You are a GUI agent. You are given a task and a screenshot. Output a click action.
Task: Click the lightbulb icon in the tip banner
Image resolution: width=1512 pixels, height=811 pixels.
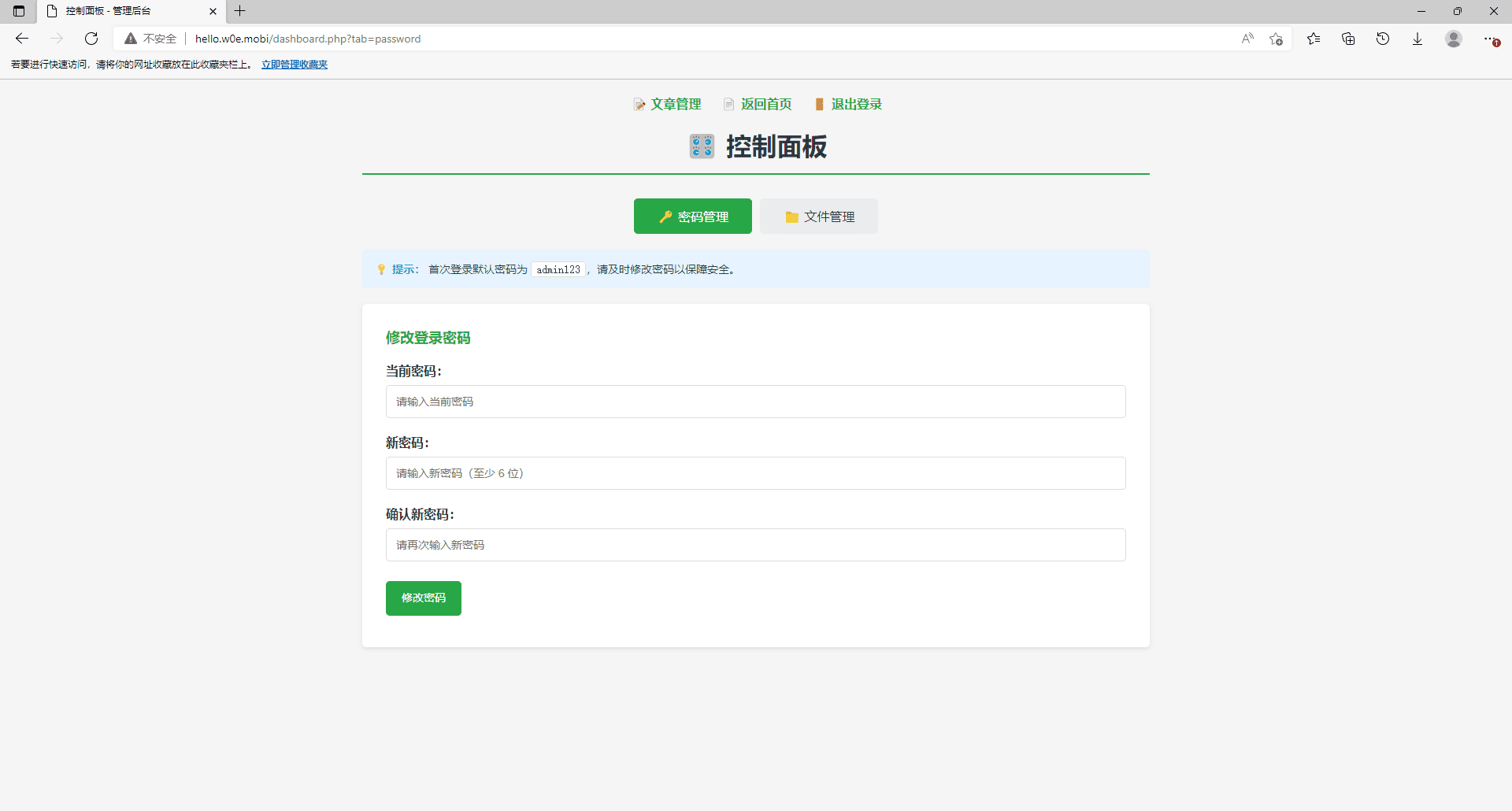click(x=381, y=269)
